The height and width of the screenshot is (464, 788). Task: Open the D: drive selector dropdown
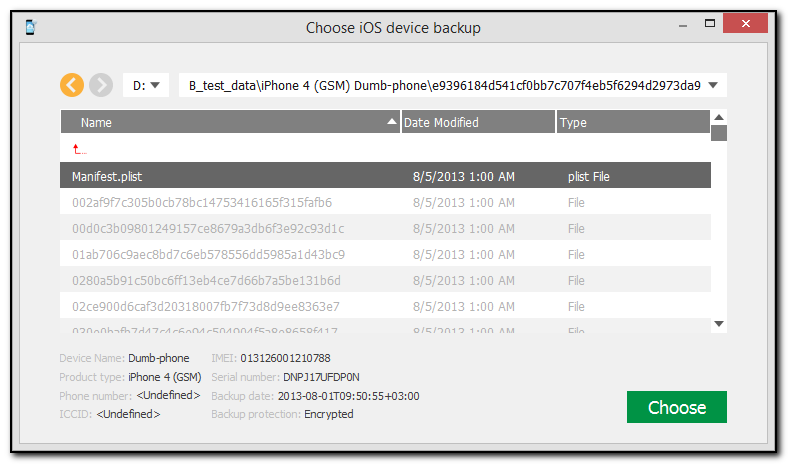pyautogui.click(x=146, y=85)
